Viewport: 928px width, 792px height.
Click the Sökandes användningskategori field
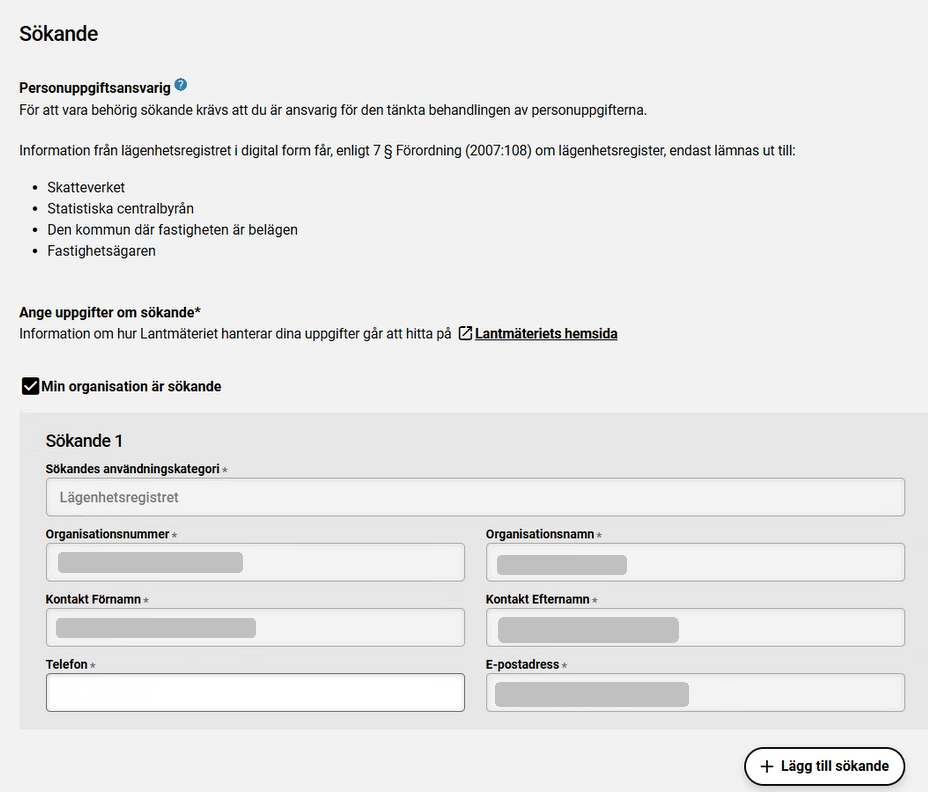tap(475, 497)
